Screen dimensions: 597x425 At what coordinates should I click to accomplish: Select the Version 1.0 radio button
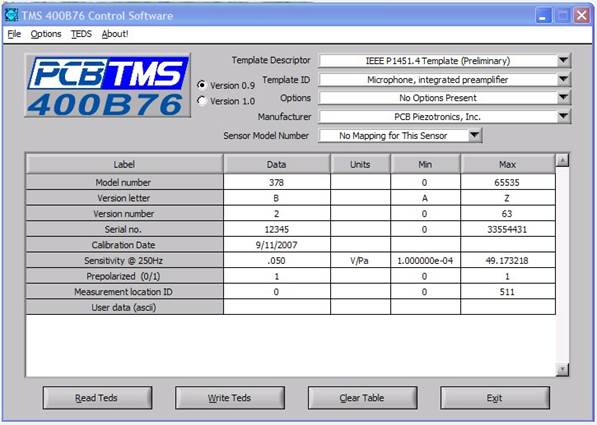pos(202,101)
